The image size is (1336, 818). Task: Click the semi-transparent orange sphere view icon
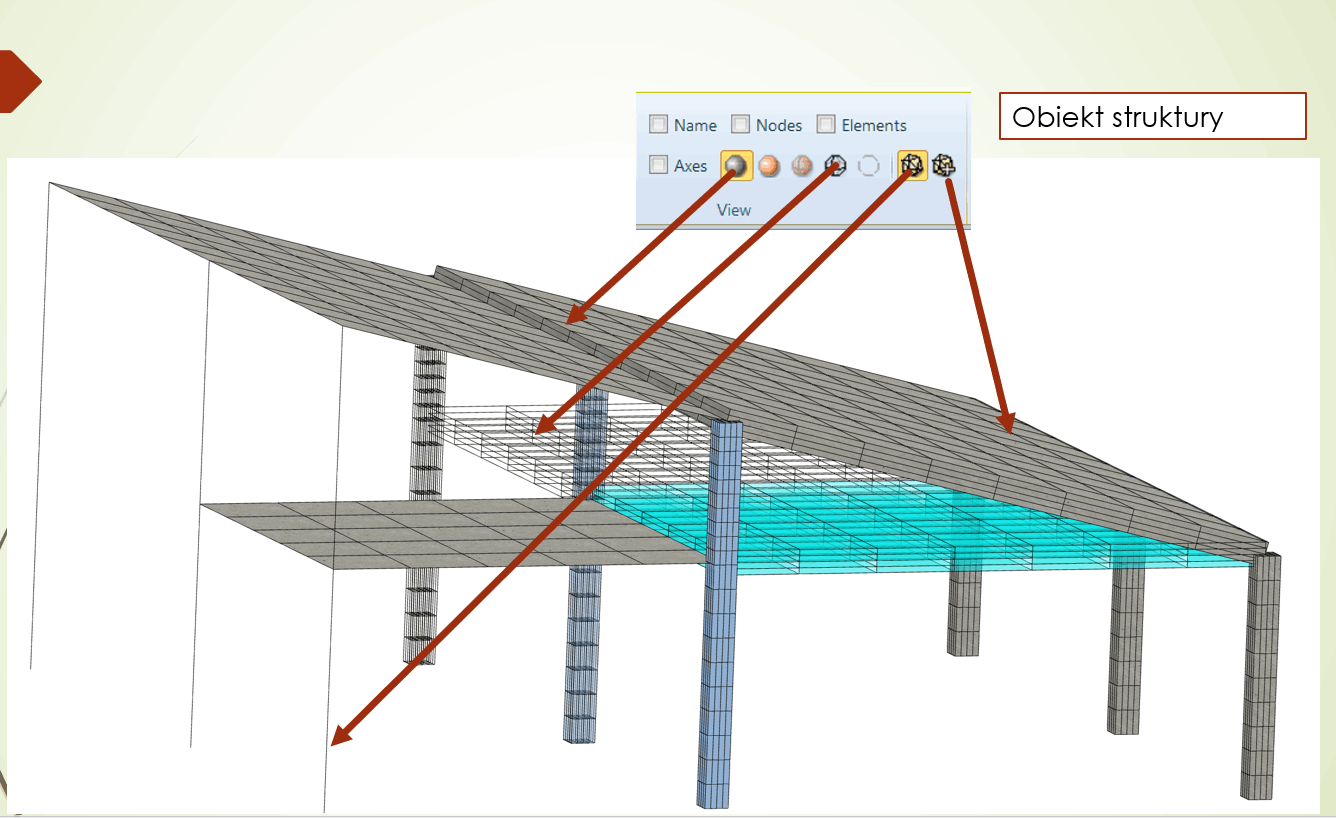[x=801, y=166]
